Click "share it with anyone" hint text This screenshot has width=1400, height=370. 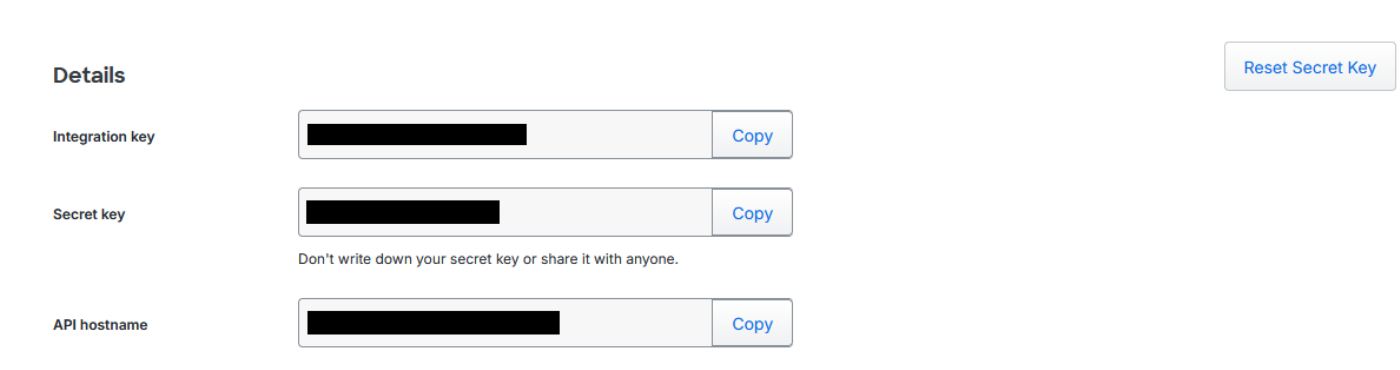[610, 259]
